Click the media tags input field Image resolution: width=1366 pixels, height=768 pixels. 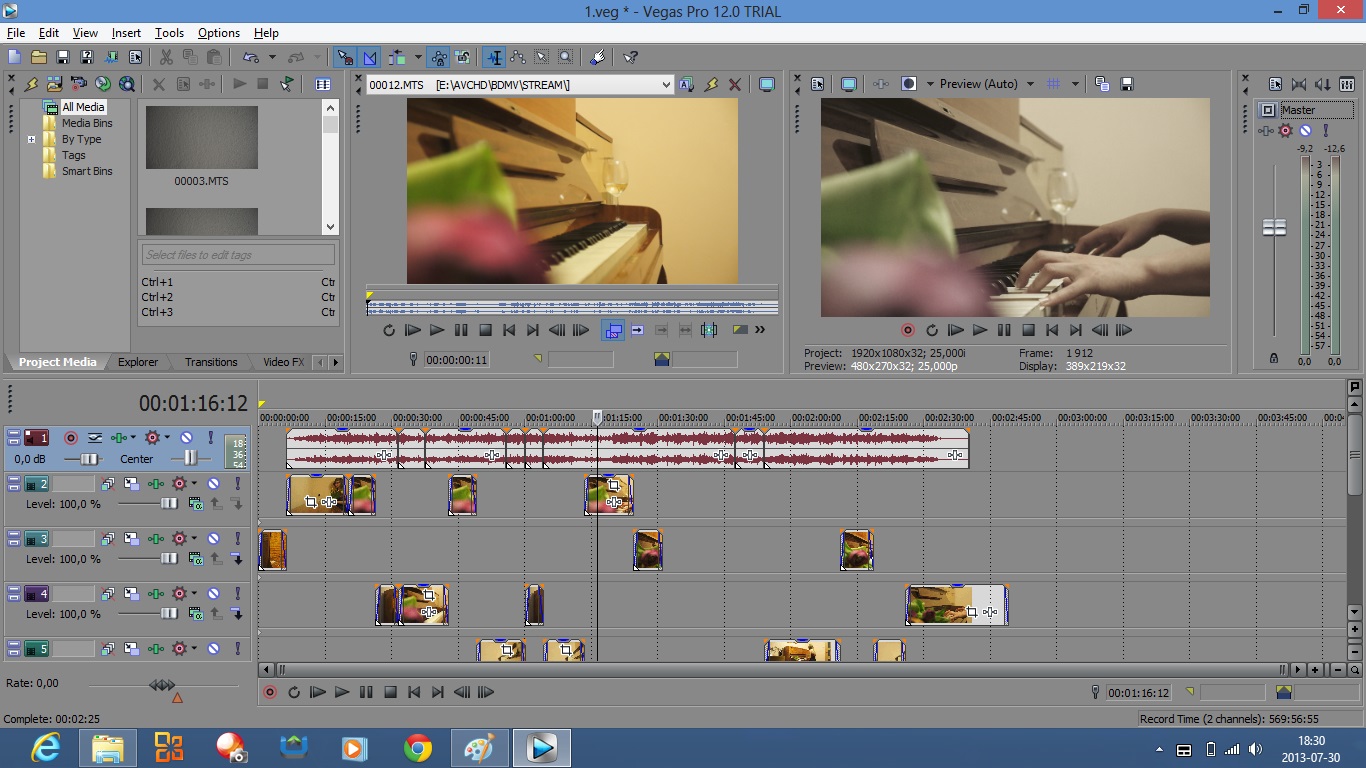238,254
